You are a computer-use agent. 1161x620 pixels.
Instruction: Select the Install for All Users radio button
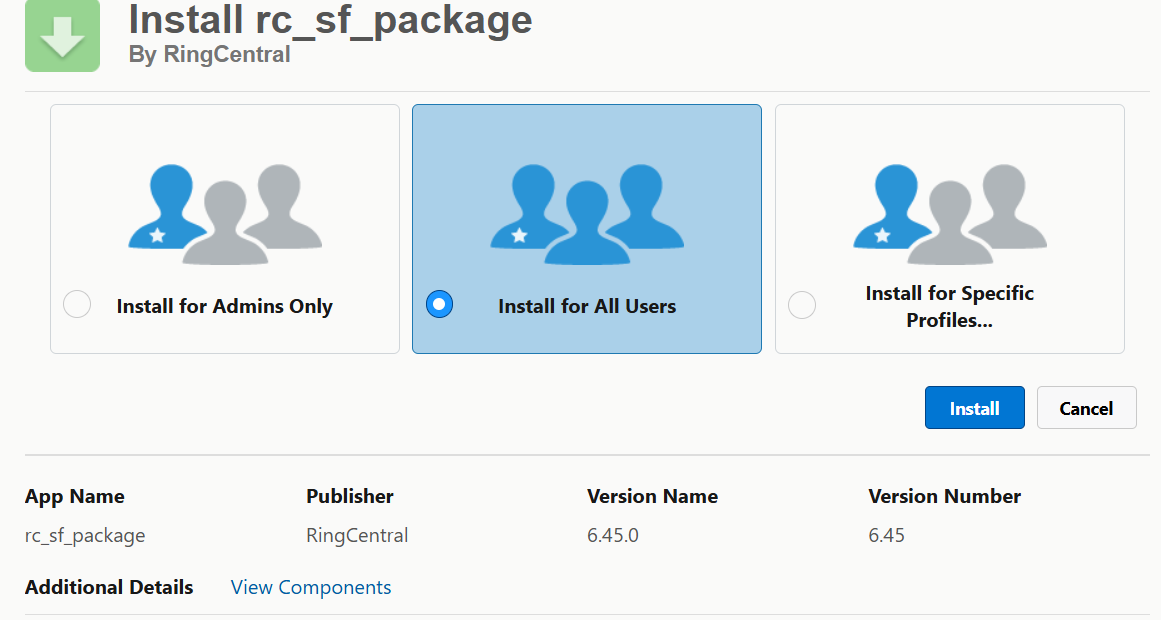(439, 304)
